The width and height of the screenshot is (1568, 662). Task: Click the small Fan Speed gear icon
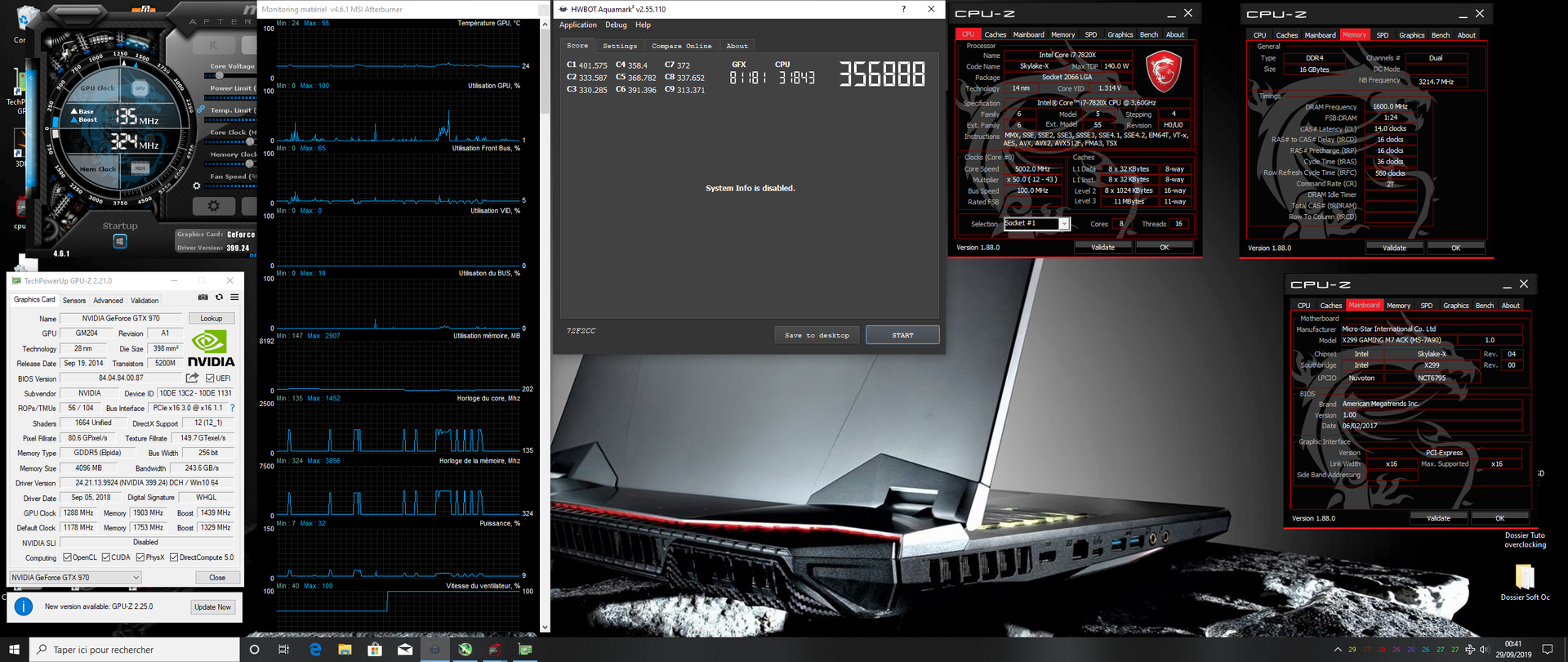click(196, 186)
